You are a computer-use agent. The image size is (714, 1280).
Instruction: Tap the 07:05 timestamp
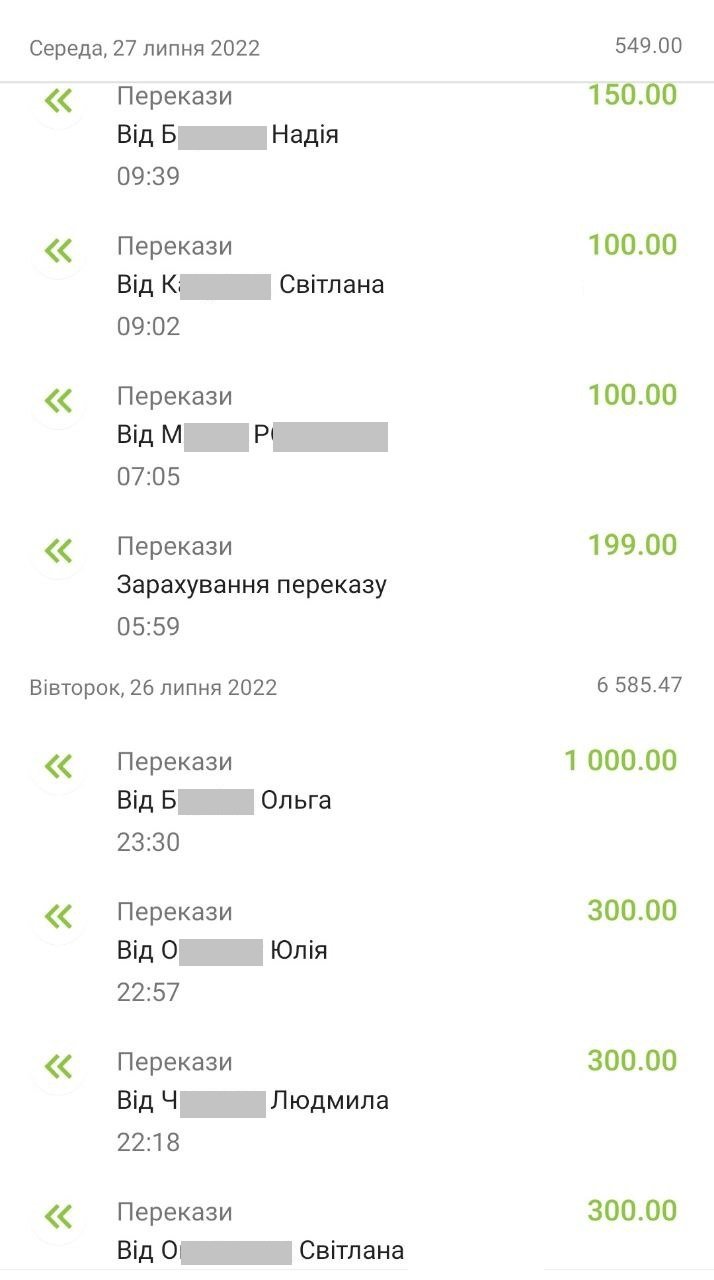pyautogui.click(x=148, y=476)
